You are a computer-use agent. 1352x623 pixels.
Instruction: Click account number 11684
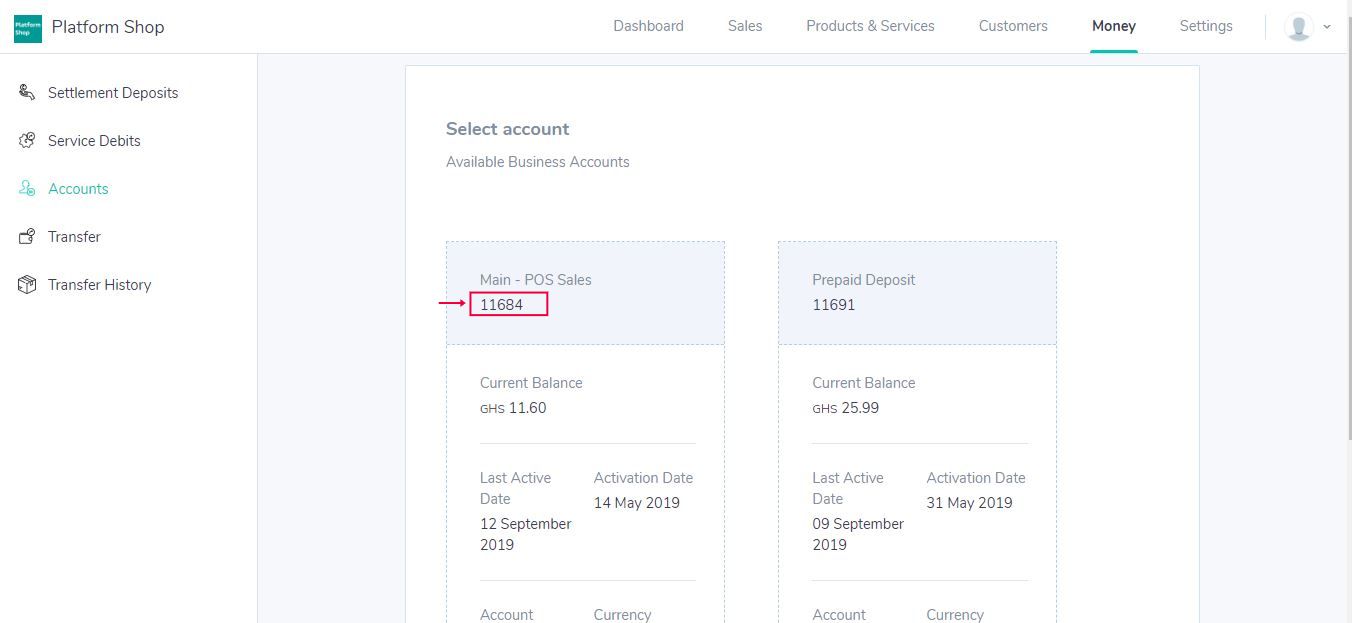[x=501, y=305]
